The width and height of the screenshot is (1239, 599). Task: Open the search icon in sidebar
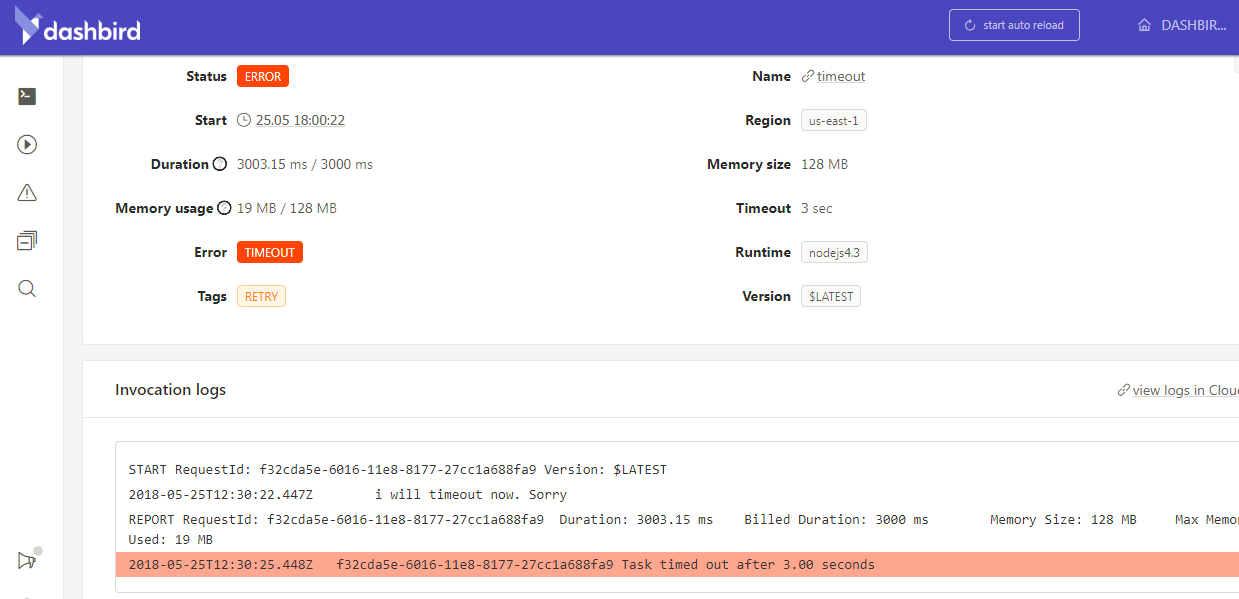[26, 288]
